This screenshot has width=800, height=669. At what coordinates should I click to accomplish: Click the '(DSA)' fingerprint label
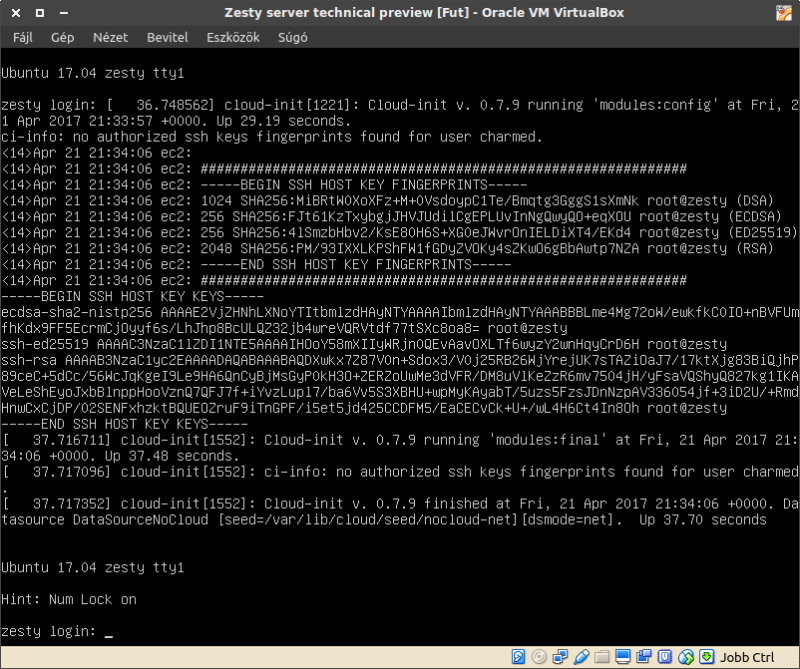(755, 201)
